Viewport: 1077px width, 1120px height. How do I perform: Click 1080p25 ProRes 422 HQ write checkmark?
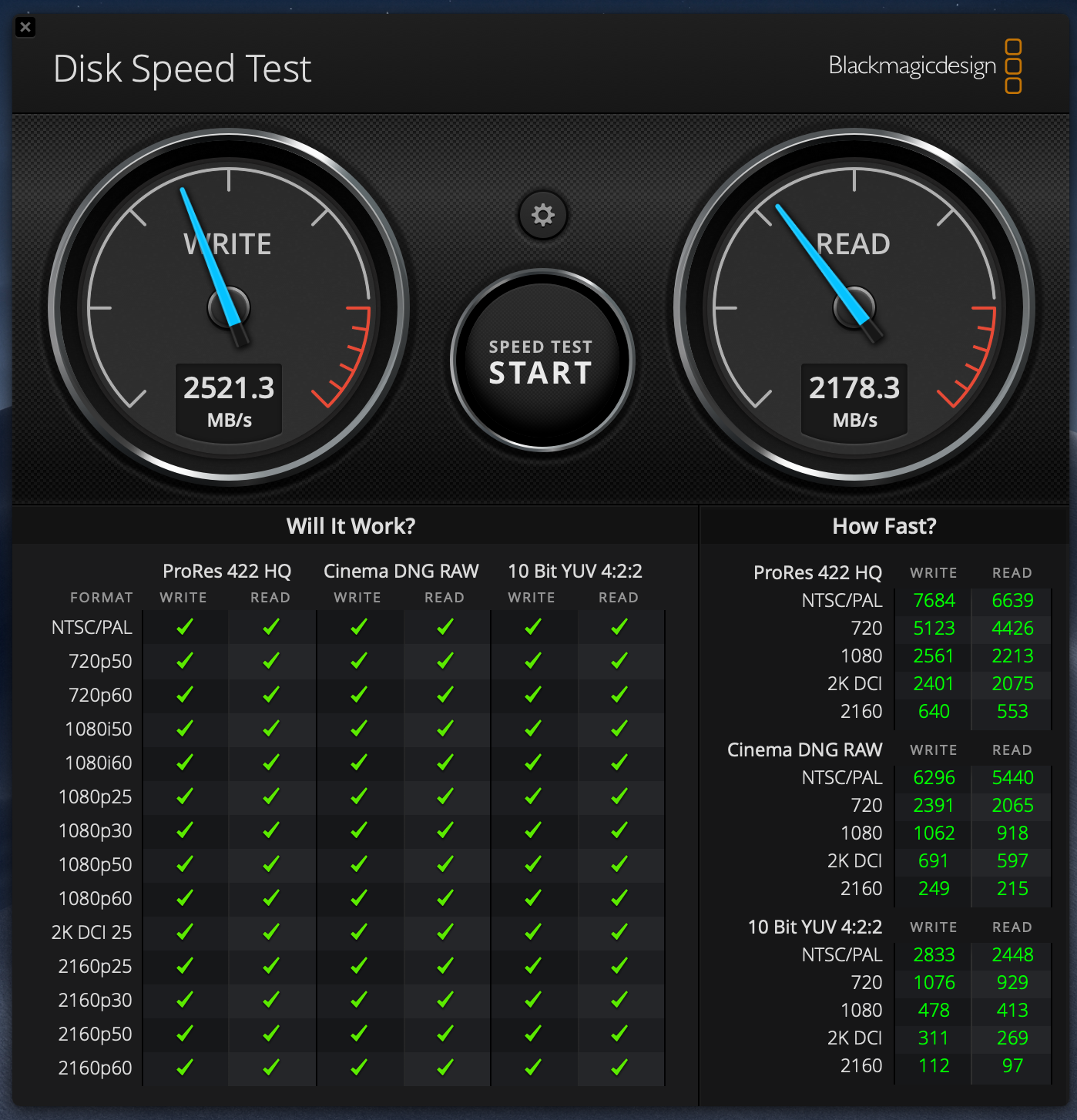pos(185,796)
